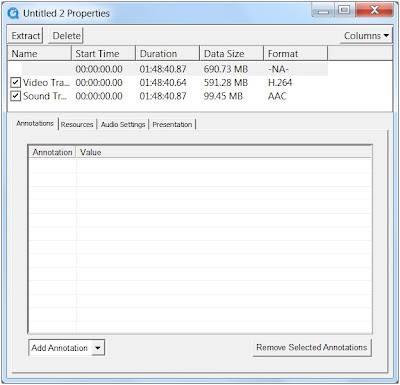The width and height of the screenshot is (400, 385).
Task: Click the -NA- format cell
Action: click(x=278, y=69)
